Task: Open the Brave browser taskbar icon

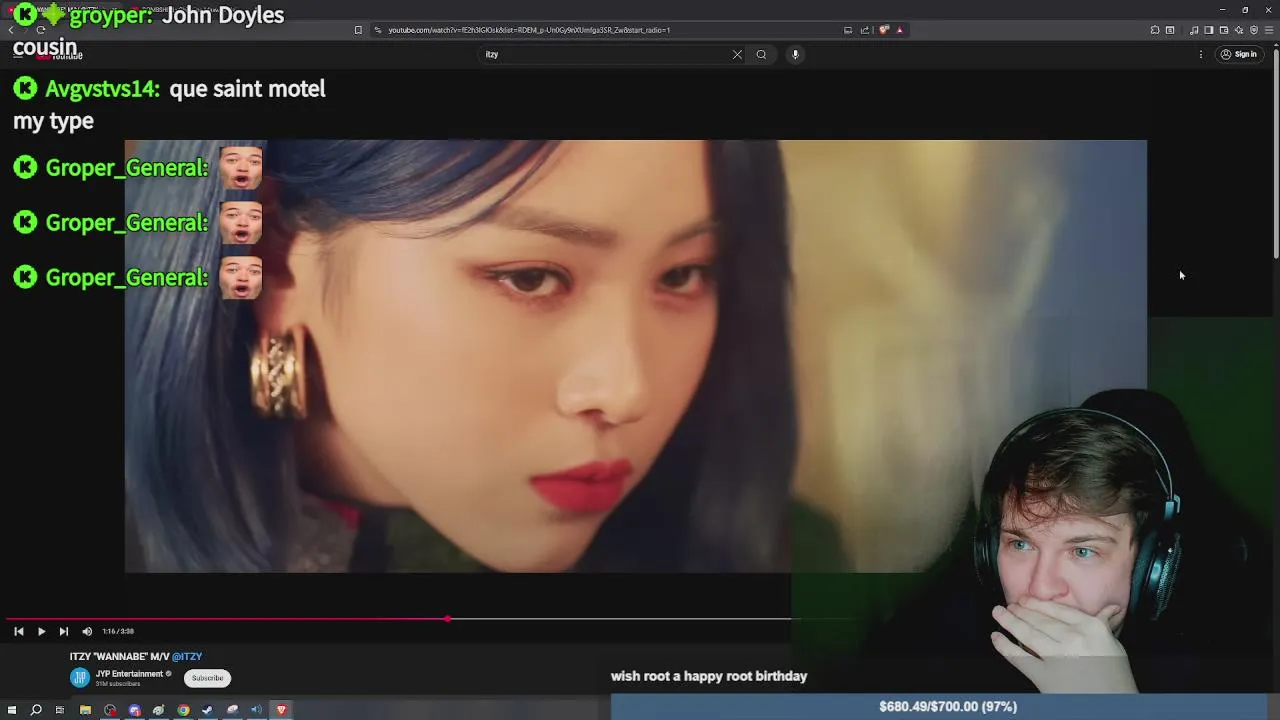Action: (x=281, y=710)
